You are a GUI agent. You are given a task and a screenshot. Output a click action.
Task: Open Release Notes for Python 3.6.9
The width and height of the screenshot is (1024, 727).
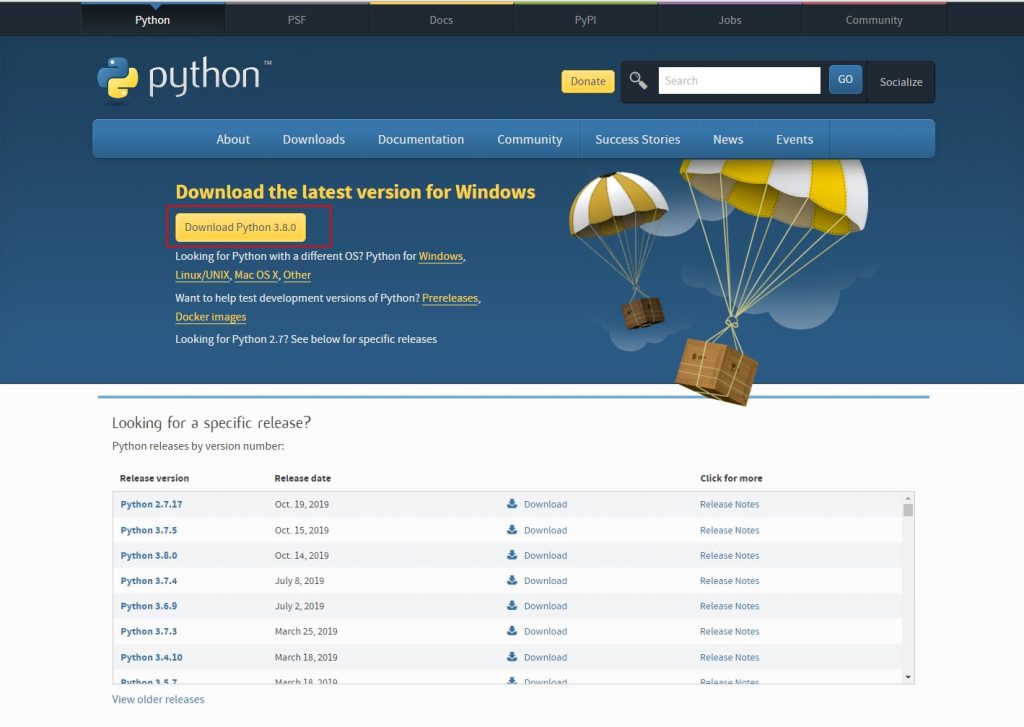(729, 606)
